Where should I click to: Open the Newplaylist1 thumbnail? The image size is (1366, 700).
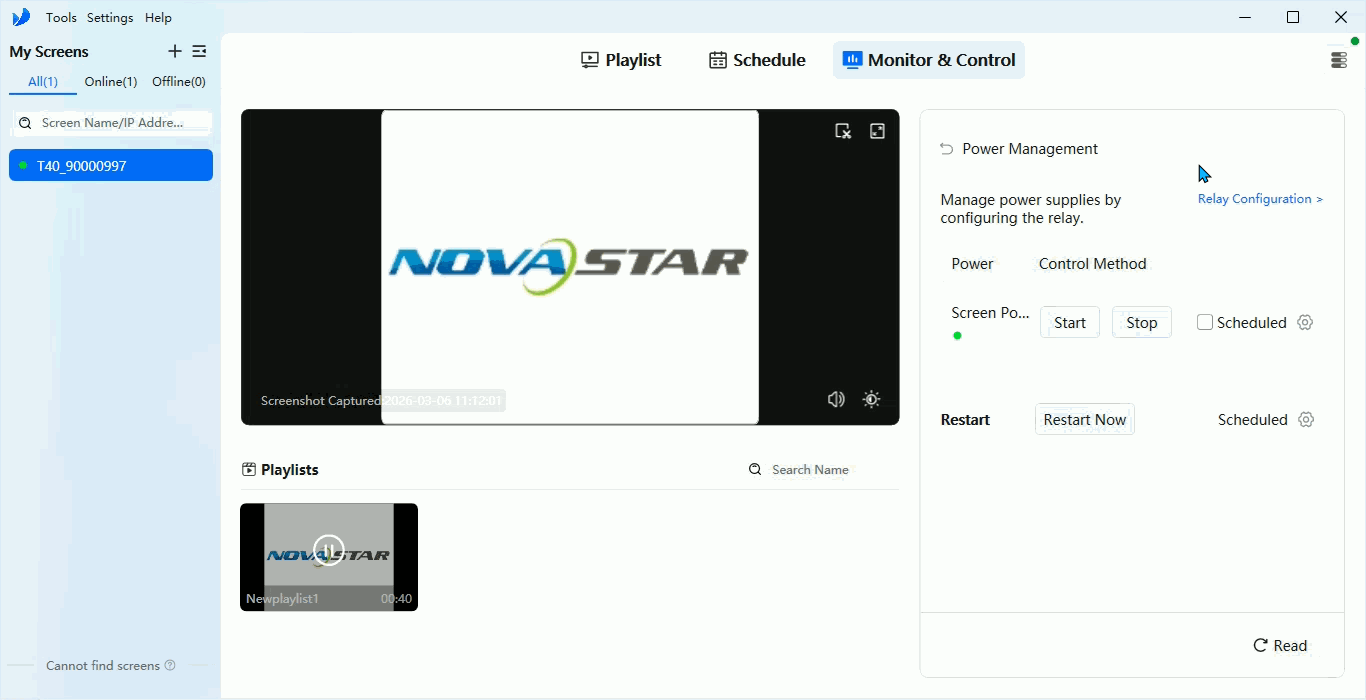click(x=329, y=557)
